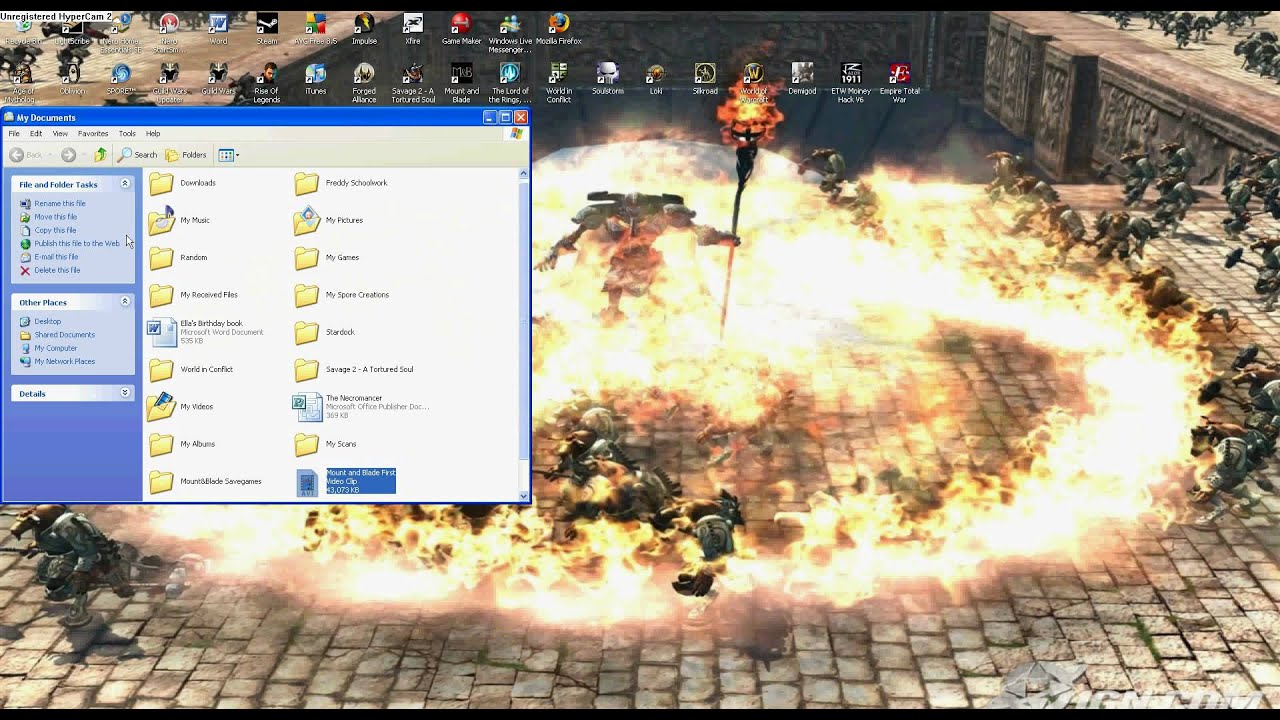Click the file list vertical scrollbar
1280x720 pixels.
pos(523,335)
